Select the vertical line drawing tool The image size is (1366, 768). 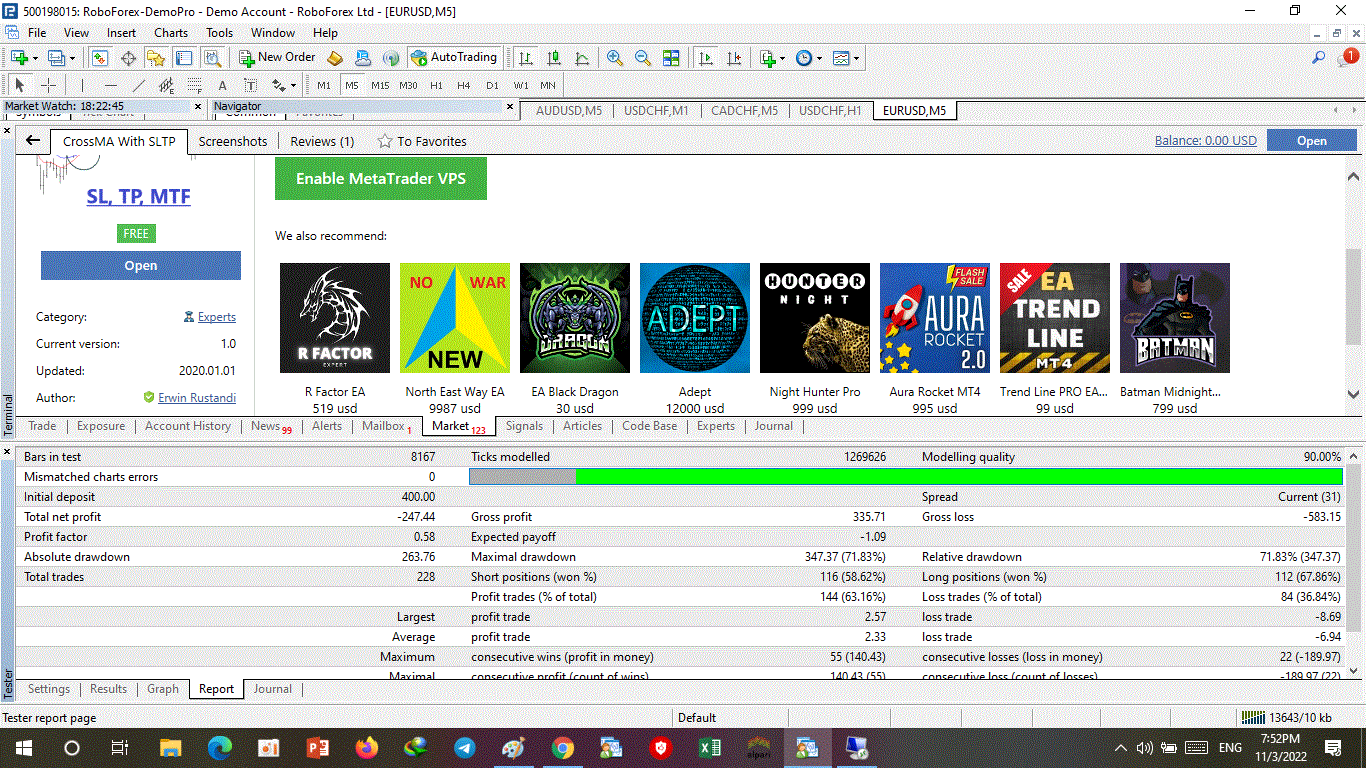pyautogui.click(x=82, y=85)
